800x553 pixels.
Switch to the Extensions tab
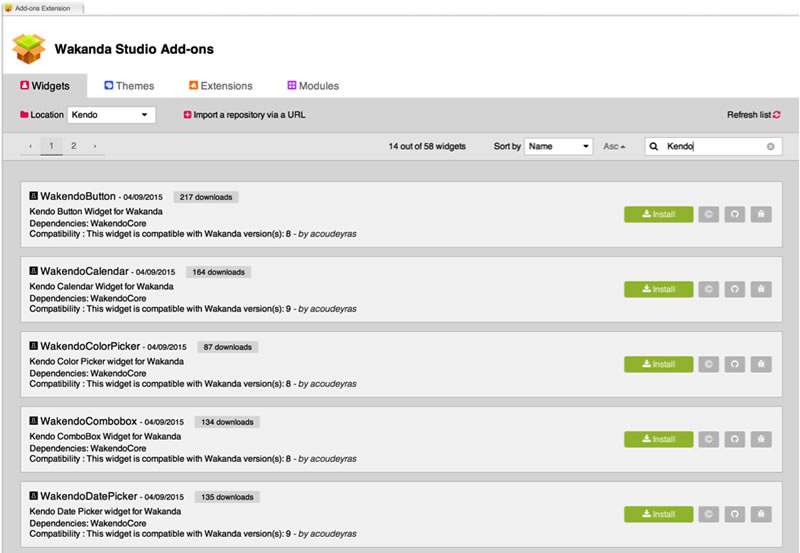(220, 86)
